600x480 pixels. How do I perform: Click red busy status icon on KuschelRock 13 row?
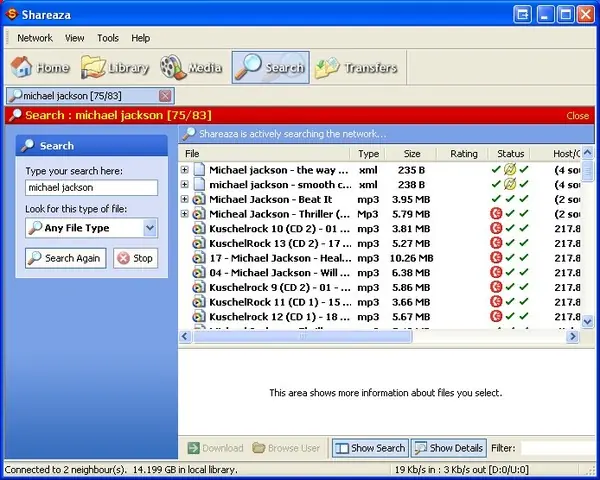[x=496, y=243]
